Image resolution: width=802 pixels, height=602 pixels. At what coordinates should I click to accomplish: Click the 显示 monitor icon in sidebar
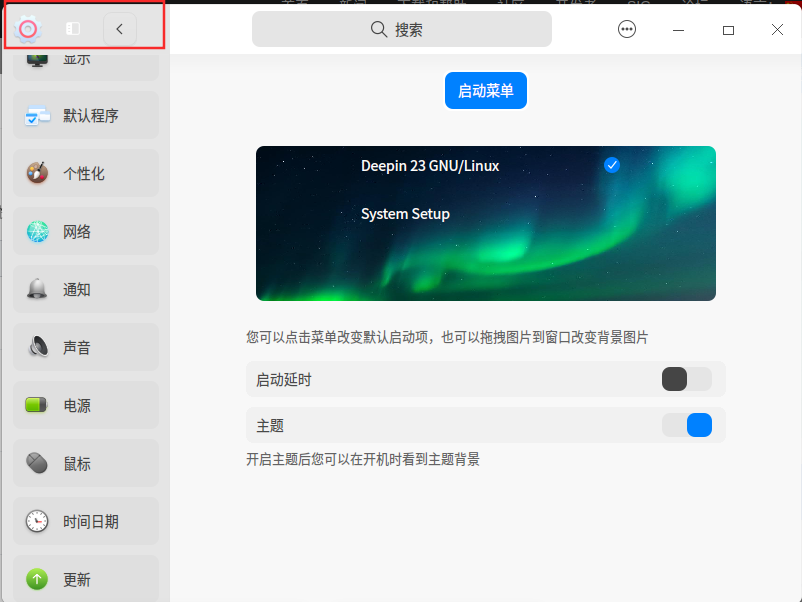pyautogui.click(x=37, y=60)
